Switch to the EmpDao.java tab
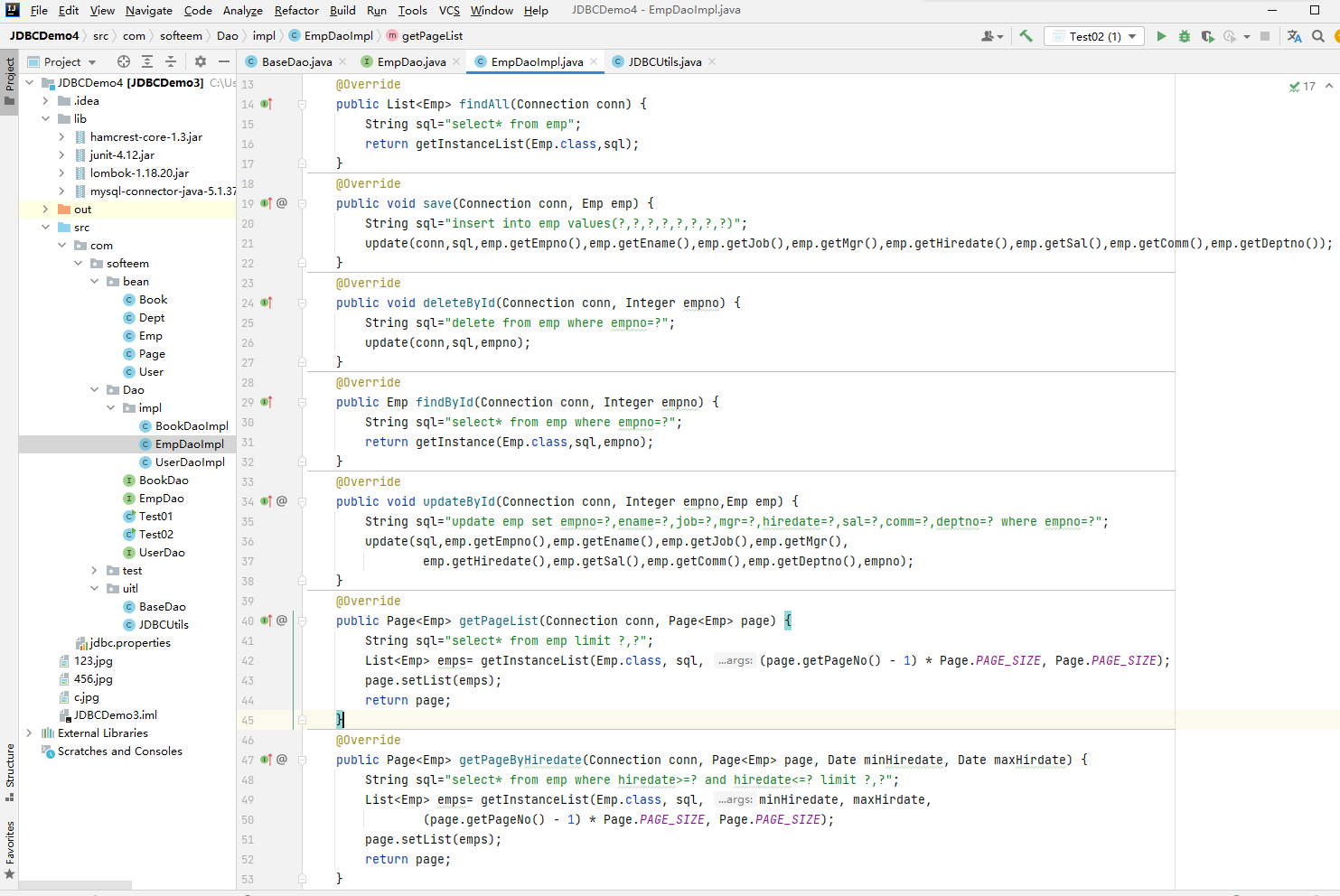This screenshot has height=896, width=1340. pos(411,61)
